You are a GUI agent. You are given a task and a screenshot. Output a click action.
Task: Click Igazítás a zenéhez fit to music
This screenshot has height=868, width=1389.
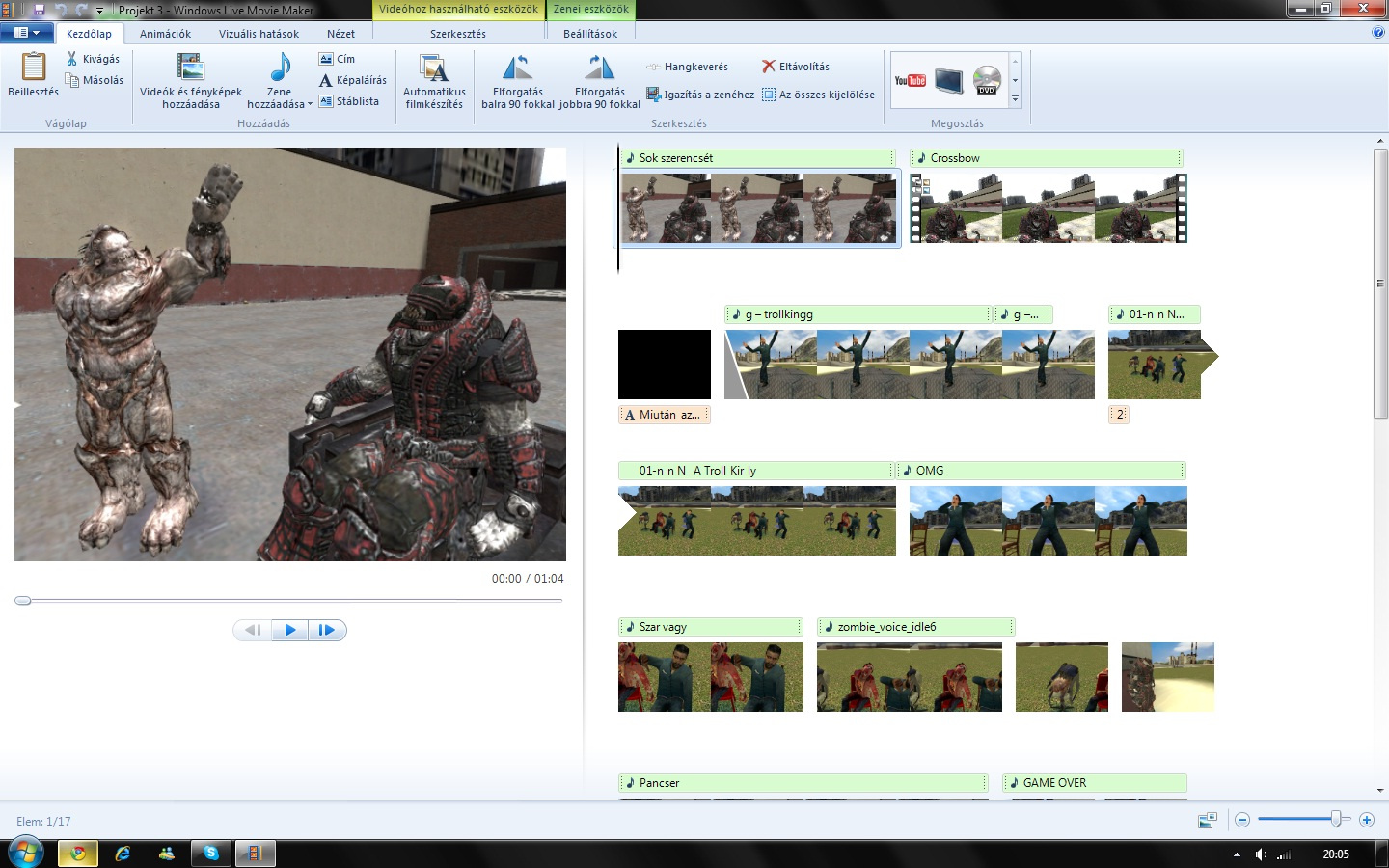[x=700, y=95]
